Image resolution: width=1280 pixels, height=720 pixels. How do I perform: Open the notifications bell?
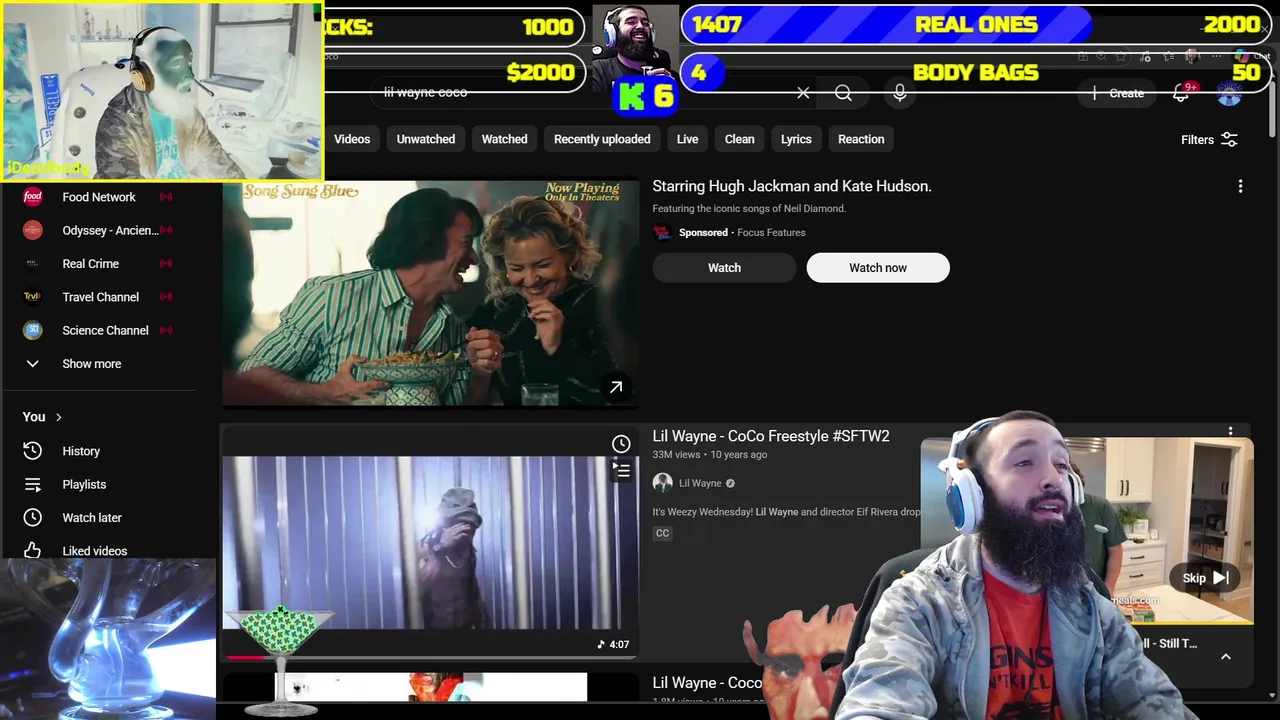[1181, 93]
